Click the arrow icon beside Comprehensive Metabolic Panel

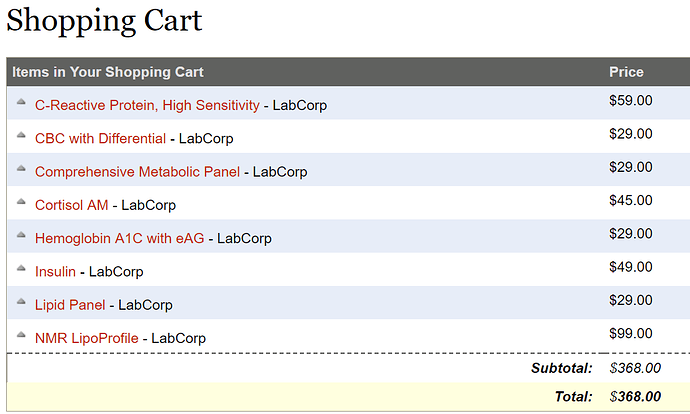click(21, 168)
